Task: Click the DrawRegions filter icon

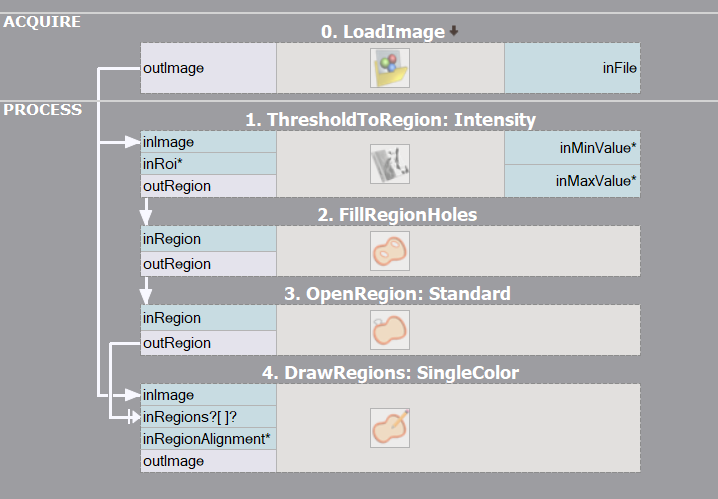Action: (390, 428)
